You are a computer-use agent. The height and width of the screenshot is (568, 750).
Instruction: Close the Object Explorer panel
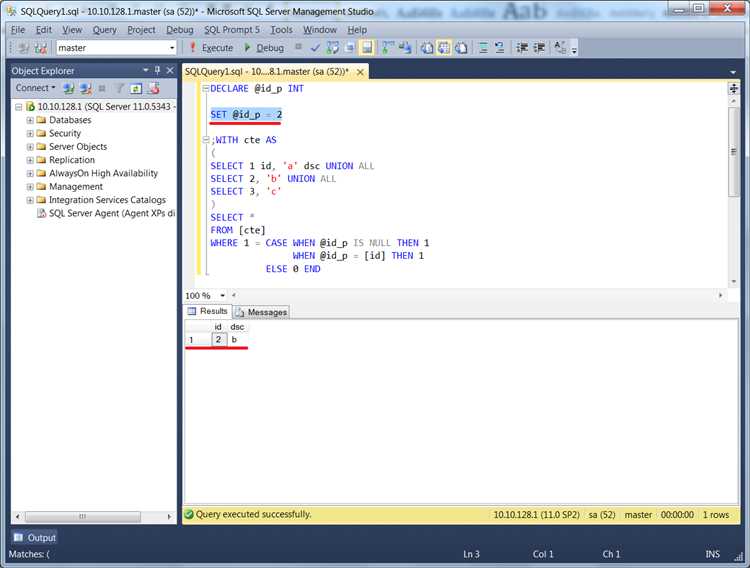(x=170, y=71)
